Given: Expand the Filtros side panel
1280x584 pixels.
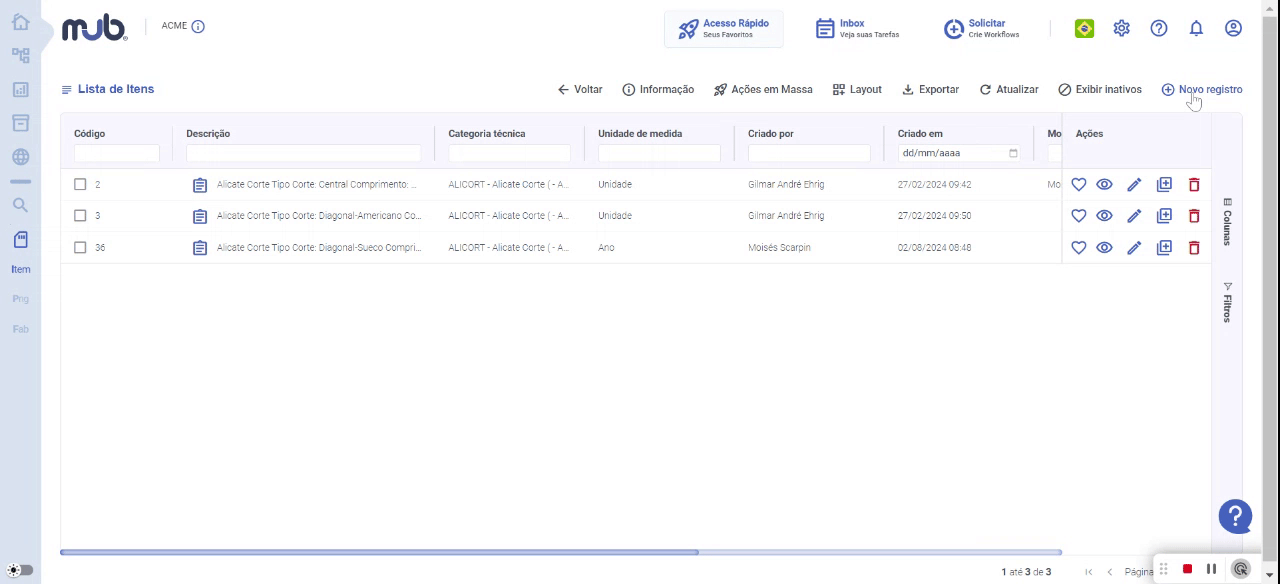Looking at the screenshot, I should coord(1227,302).
